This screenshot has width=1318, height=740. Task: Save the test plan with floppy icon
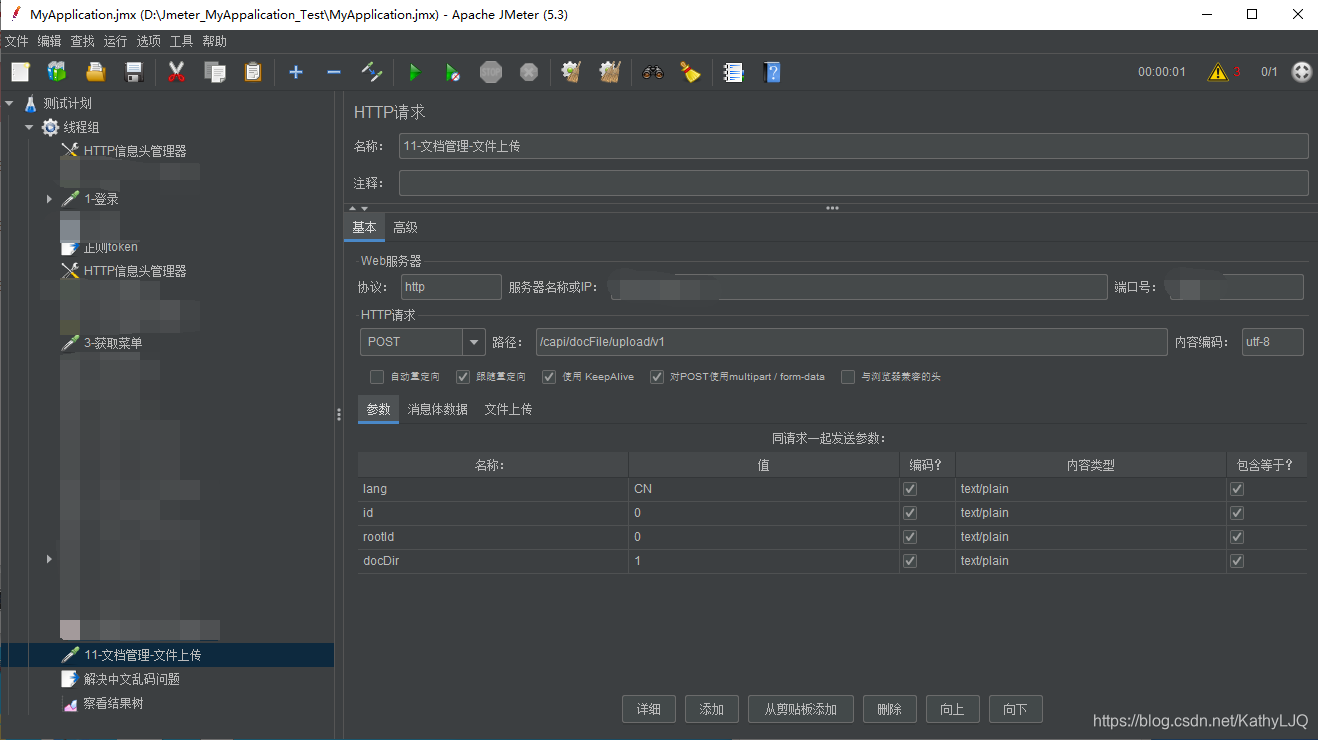pos(134,72)
